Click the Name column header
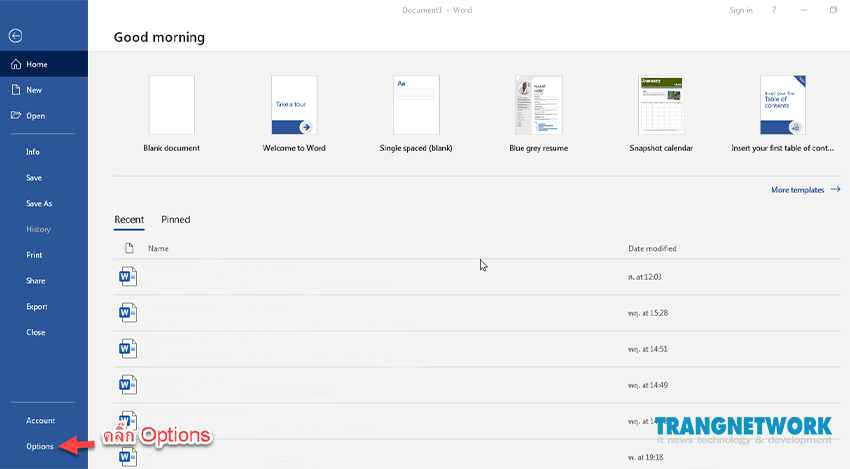This screenshot has height=469, width=850. [x=158, y=248]
